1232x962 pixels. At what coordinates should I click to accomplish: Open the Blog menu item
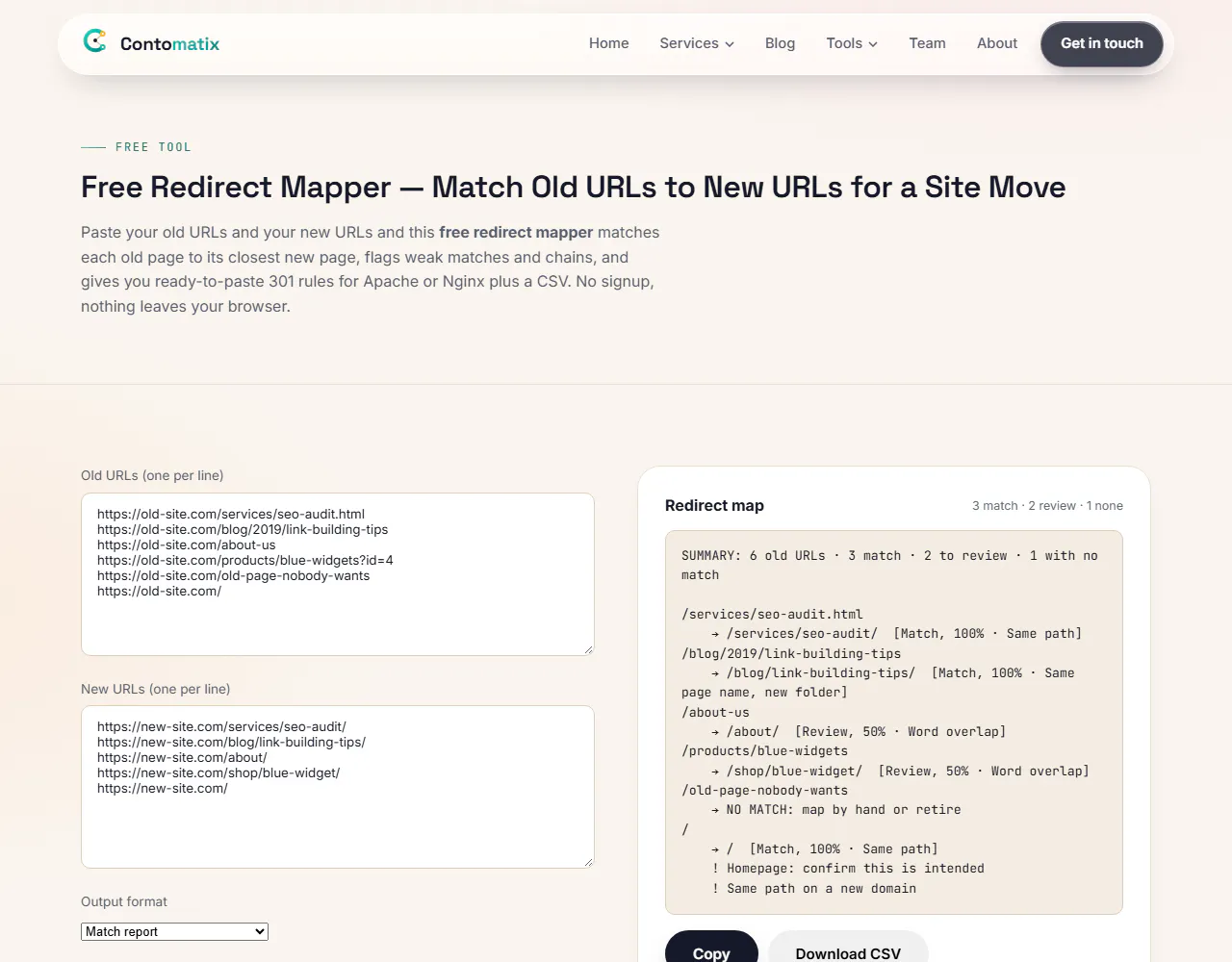coord(780,43)
